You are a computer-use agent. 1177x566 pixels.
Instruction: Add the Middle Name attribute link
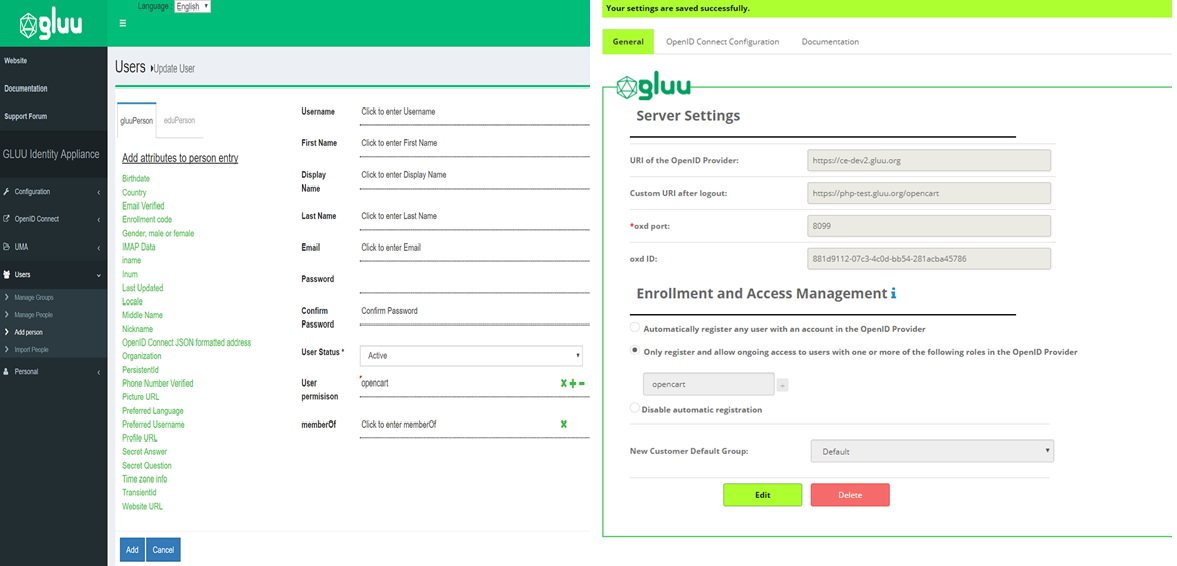pos(143,315)
